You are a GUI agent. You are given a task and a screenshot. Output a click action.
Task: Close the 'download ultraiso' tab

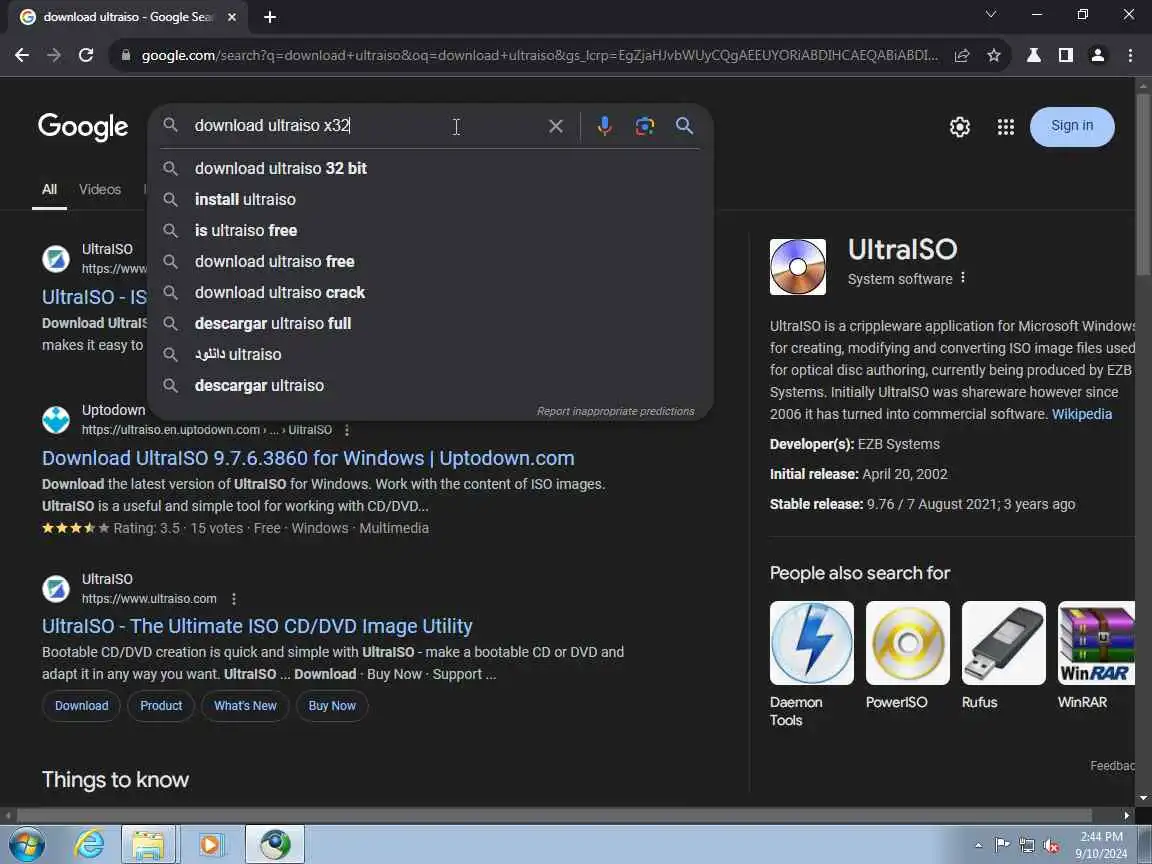(x=232, y=17)
